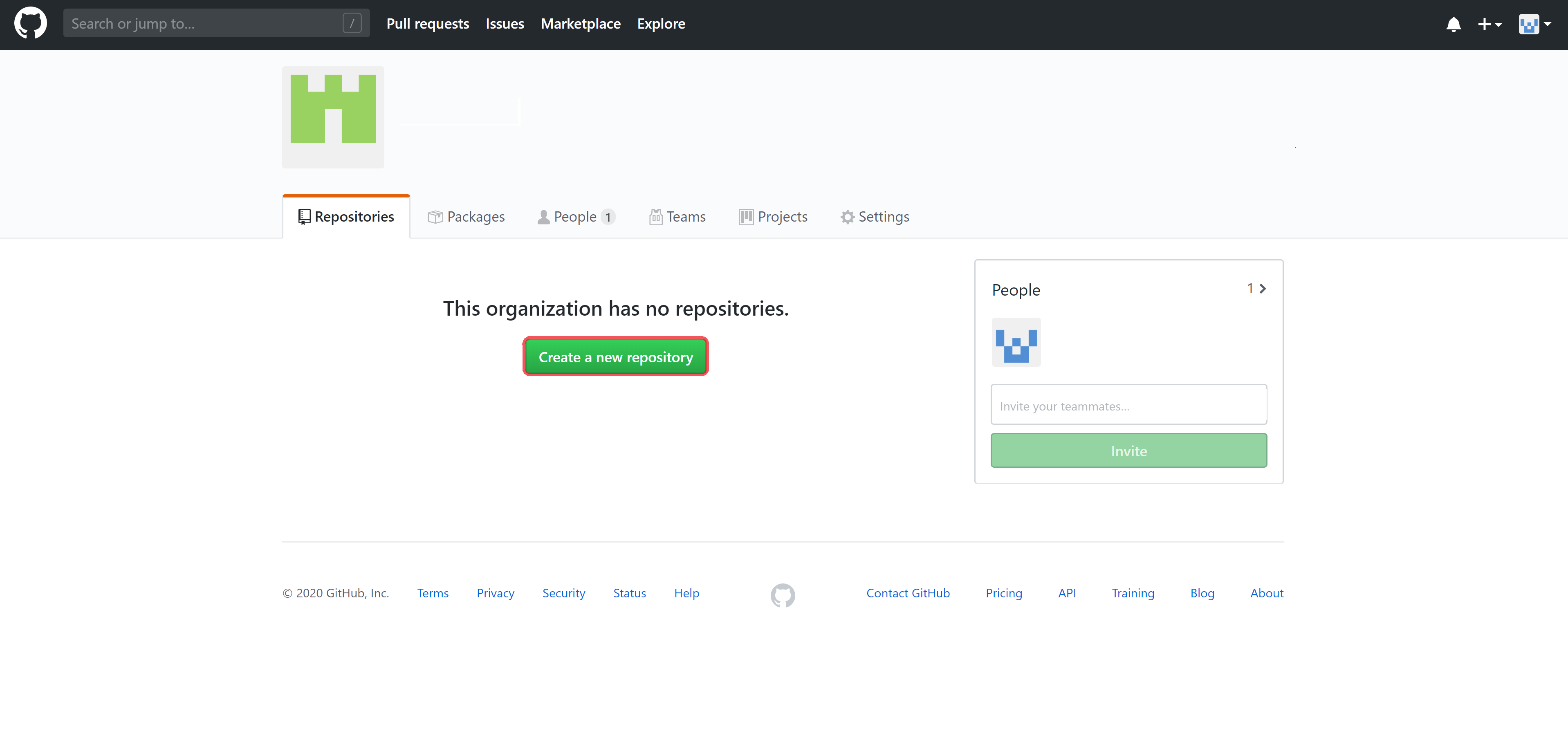The width and height of the screenshot is (1568, 729).
Task: Open the Blog footer link
Action: coord(1202,593)
